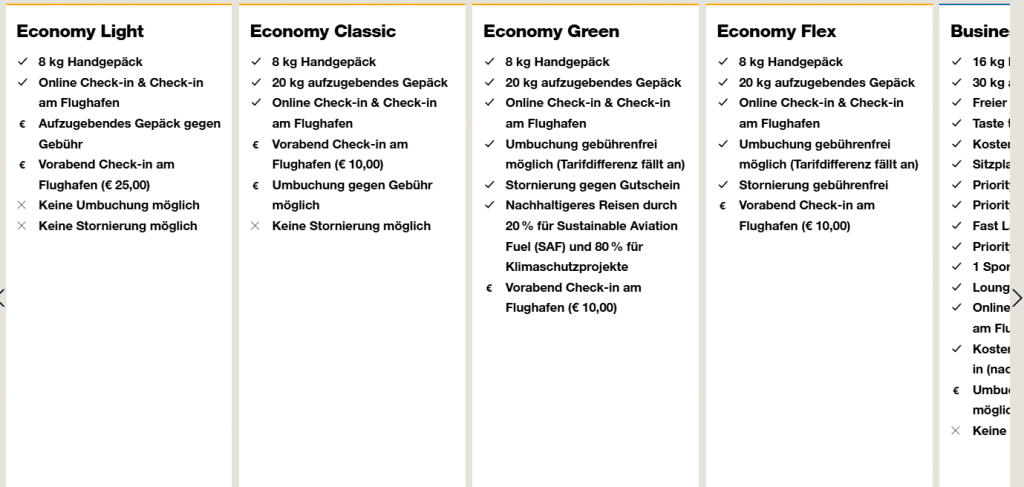Click the X icon beside Economy Classic's Keine Stornierung
The width and height of the screenshot is (1024, 487).
(256, 226)
